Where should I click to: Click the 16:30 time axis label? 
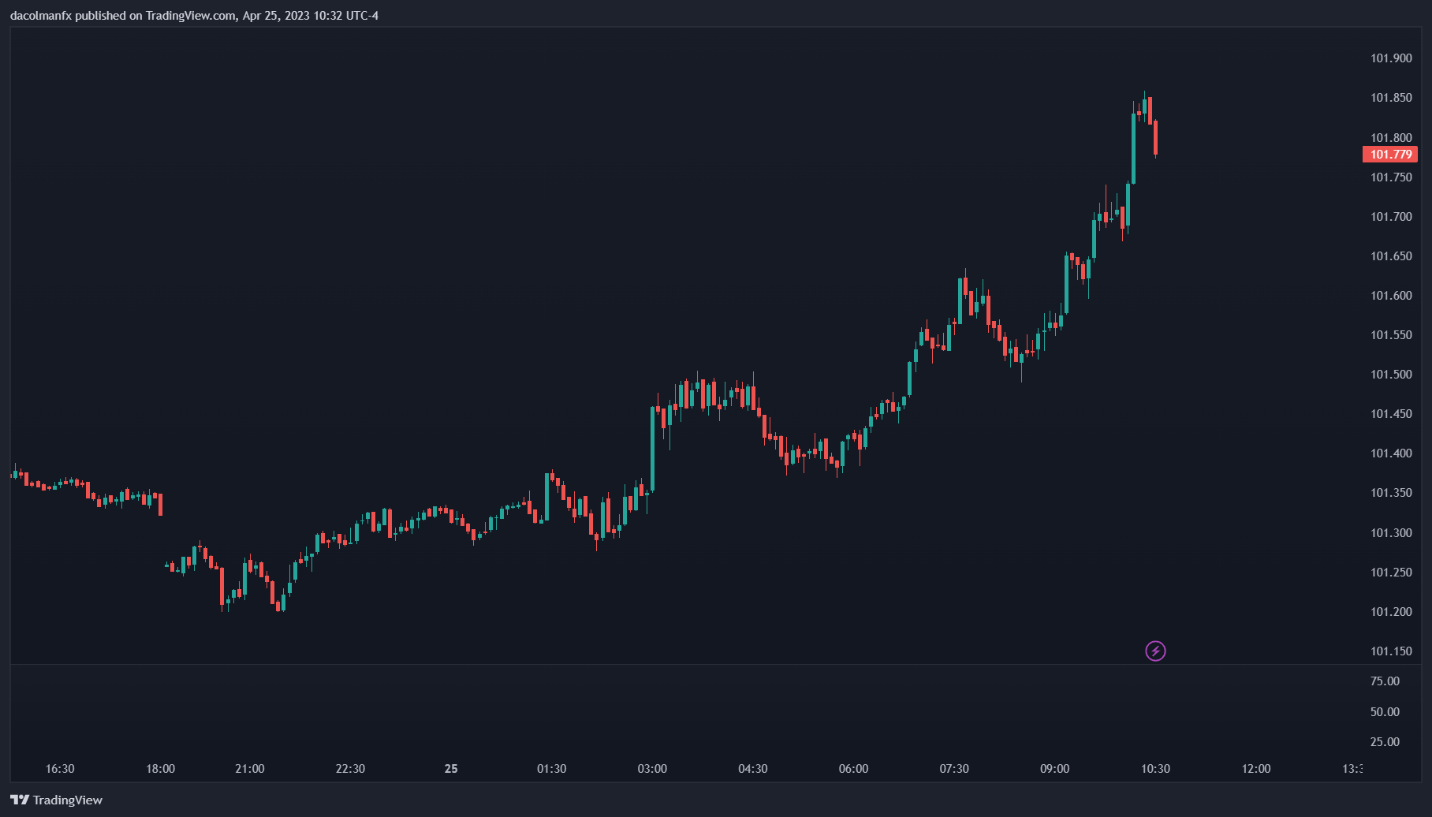click(60, 769)
